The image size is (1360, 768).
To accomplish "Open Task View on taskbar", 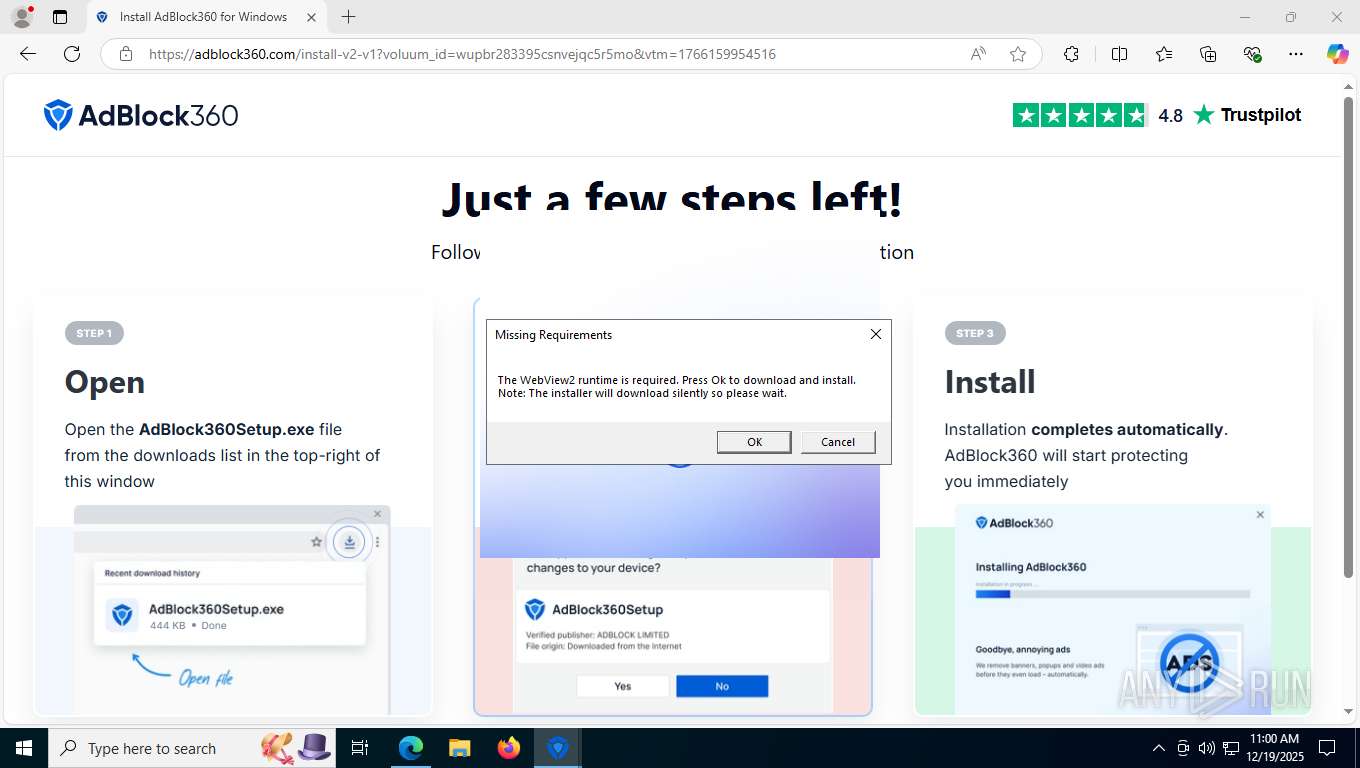I will click(x=360, y=748).
